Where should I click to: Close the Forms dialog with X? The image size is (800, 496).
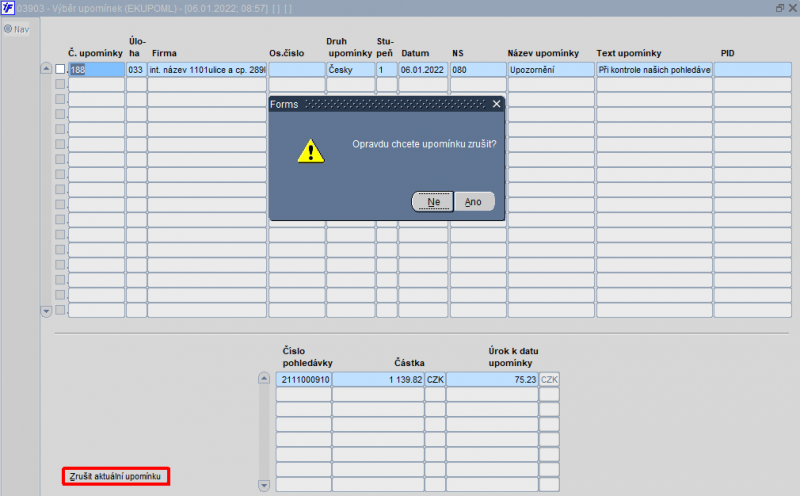pos(496,104)
